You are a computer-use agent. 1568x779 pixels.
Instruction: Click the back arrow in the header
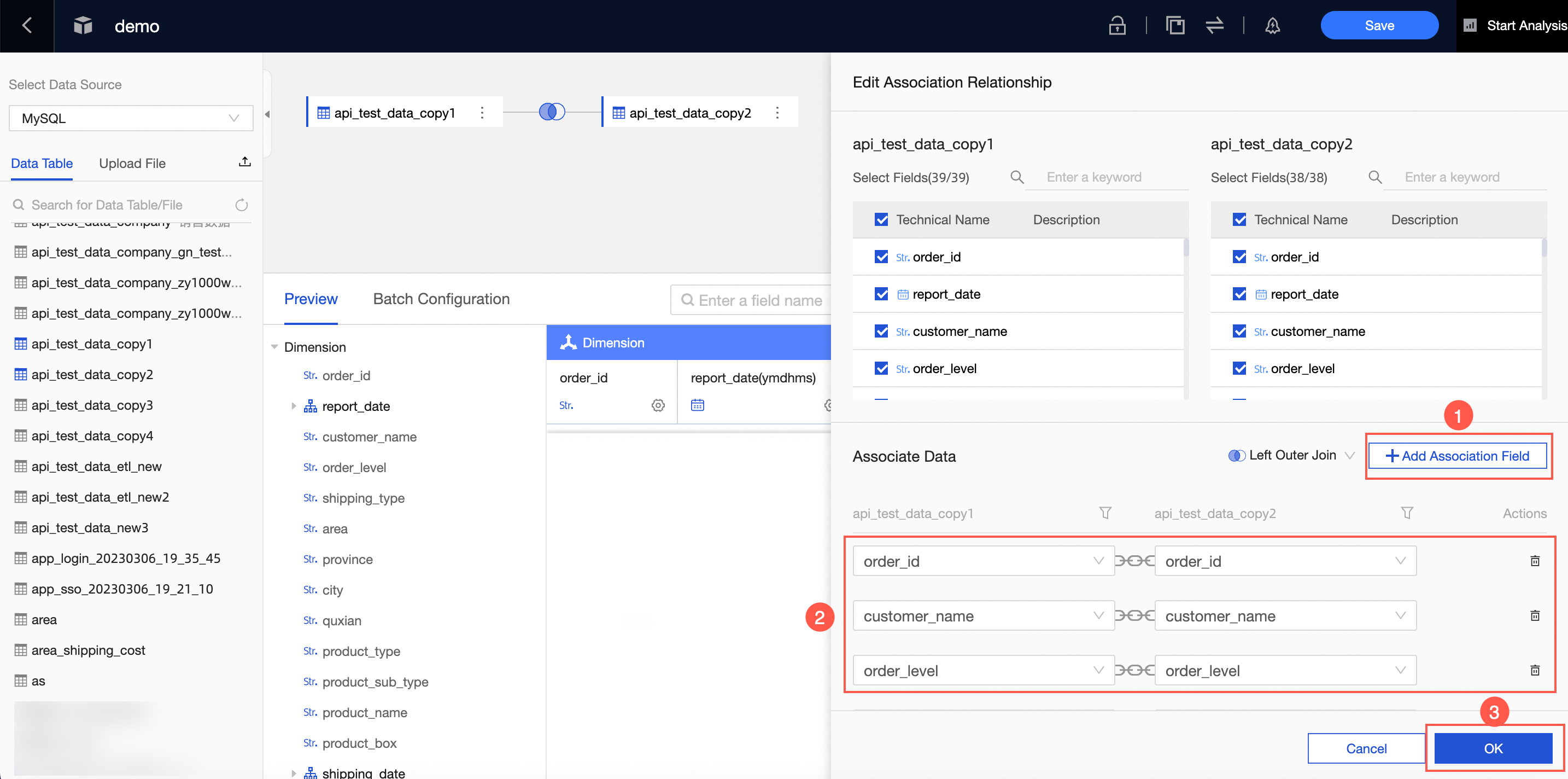(x=27, y=26)
